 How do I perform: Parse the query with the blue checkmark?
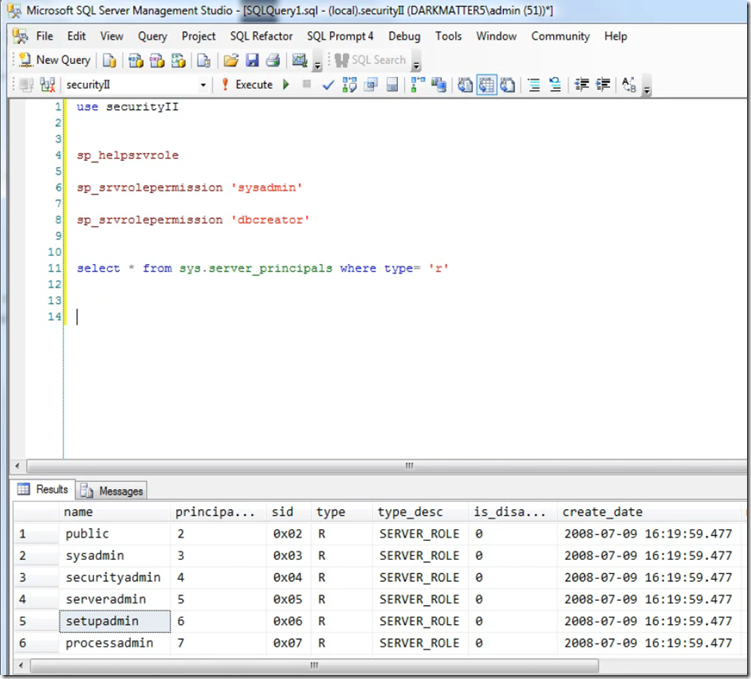pyautogui.click(x=328, y=85)
